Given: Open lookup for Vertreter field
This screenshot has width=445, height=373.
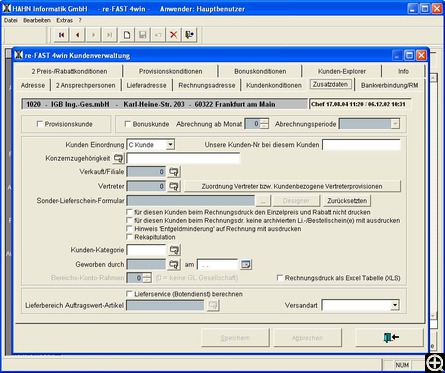Looking at the screenshot, I should pyautogui.click(x=174, y=186).
